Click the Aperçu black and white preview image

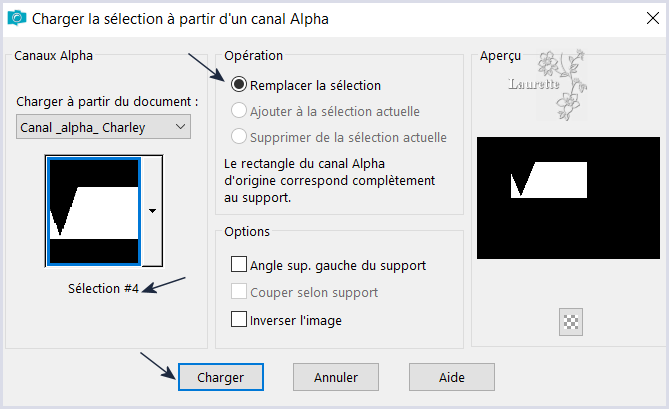(x=568, y=198)
